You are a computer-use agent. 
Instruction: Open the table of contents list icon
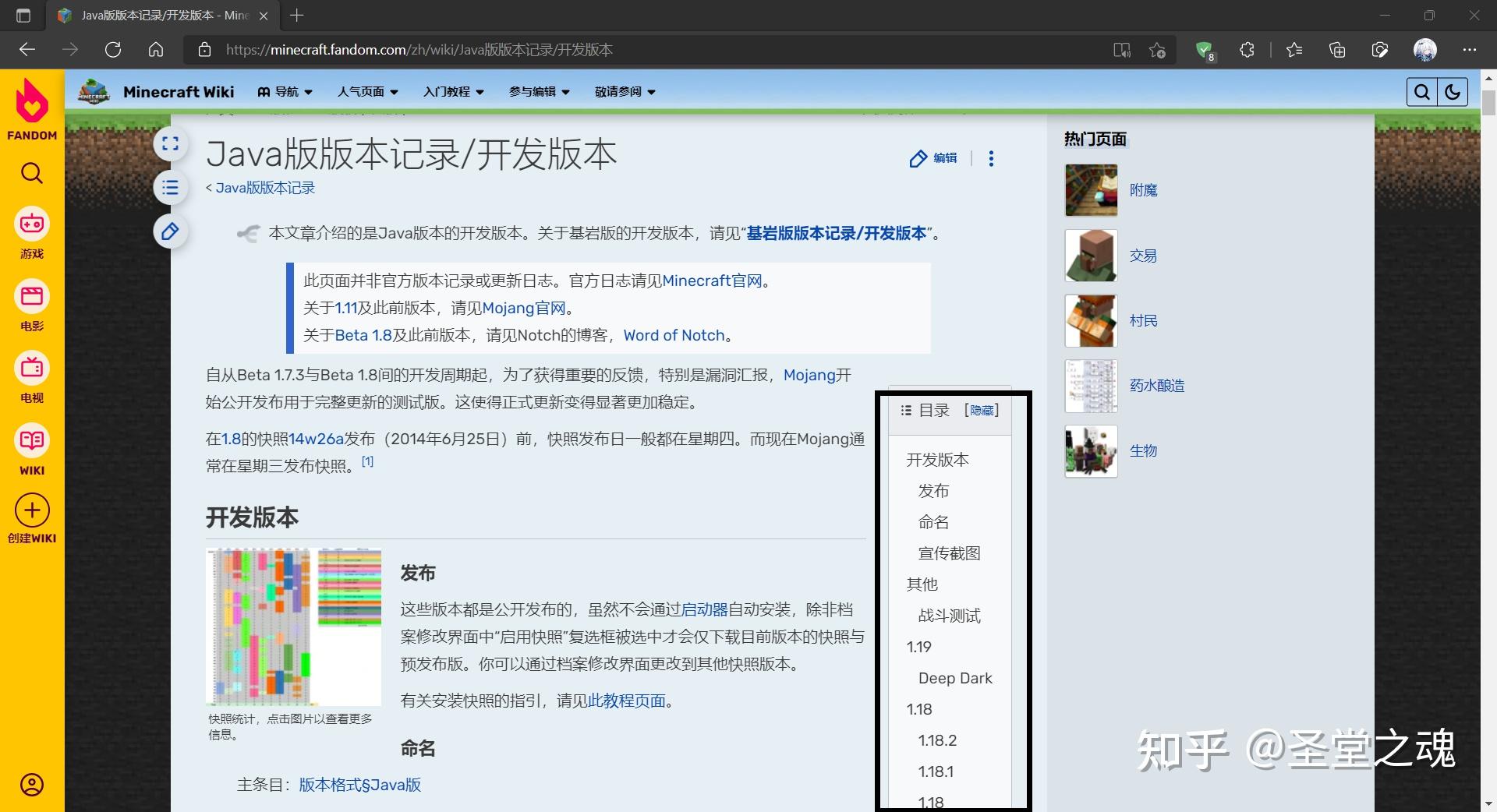pos(170,188)
